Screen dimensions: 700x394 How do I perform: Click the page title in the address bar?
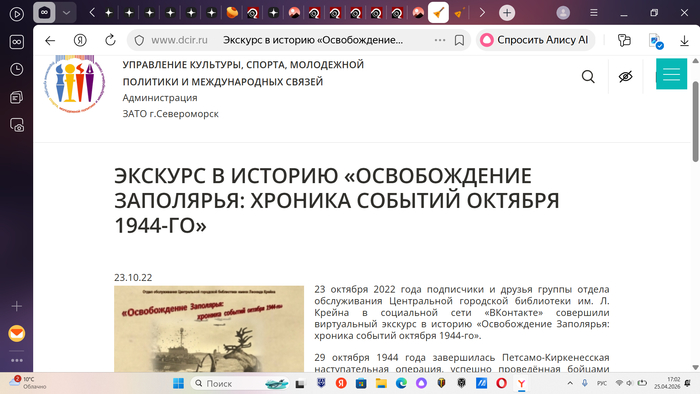[x=313, y=40]
